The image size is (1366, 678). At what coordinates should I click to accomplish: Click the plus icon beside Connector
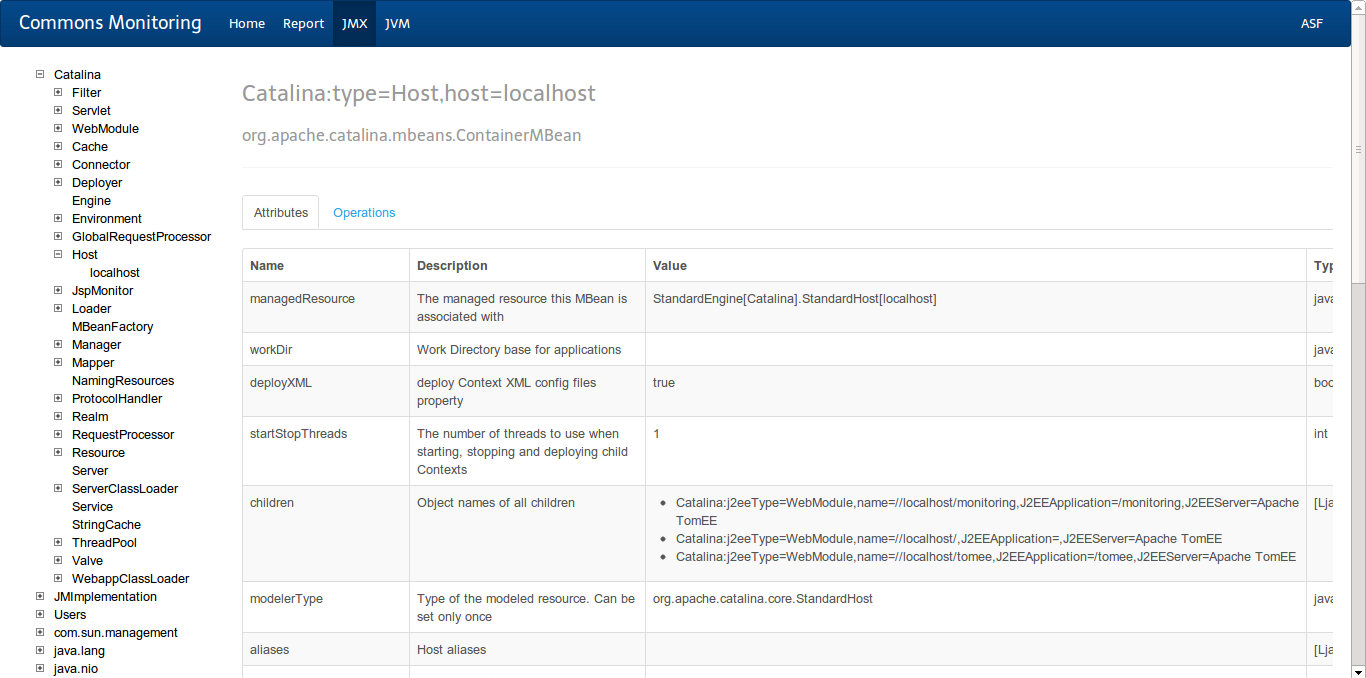point(58,164)
